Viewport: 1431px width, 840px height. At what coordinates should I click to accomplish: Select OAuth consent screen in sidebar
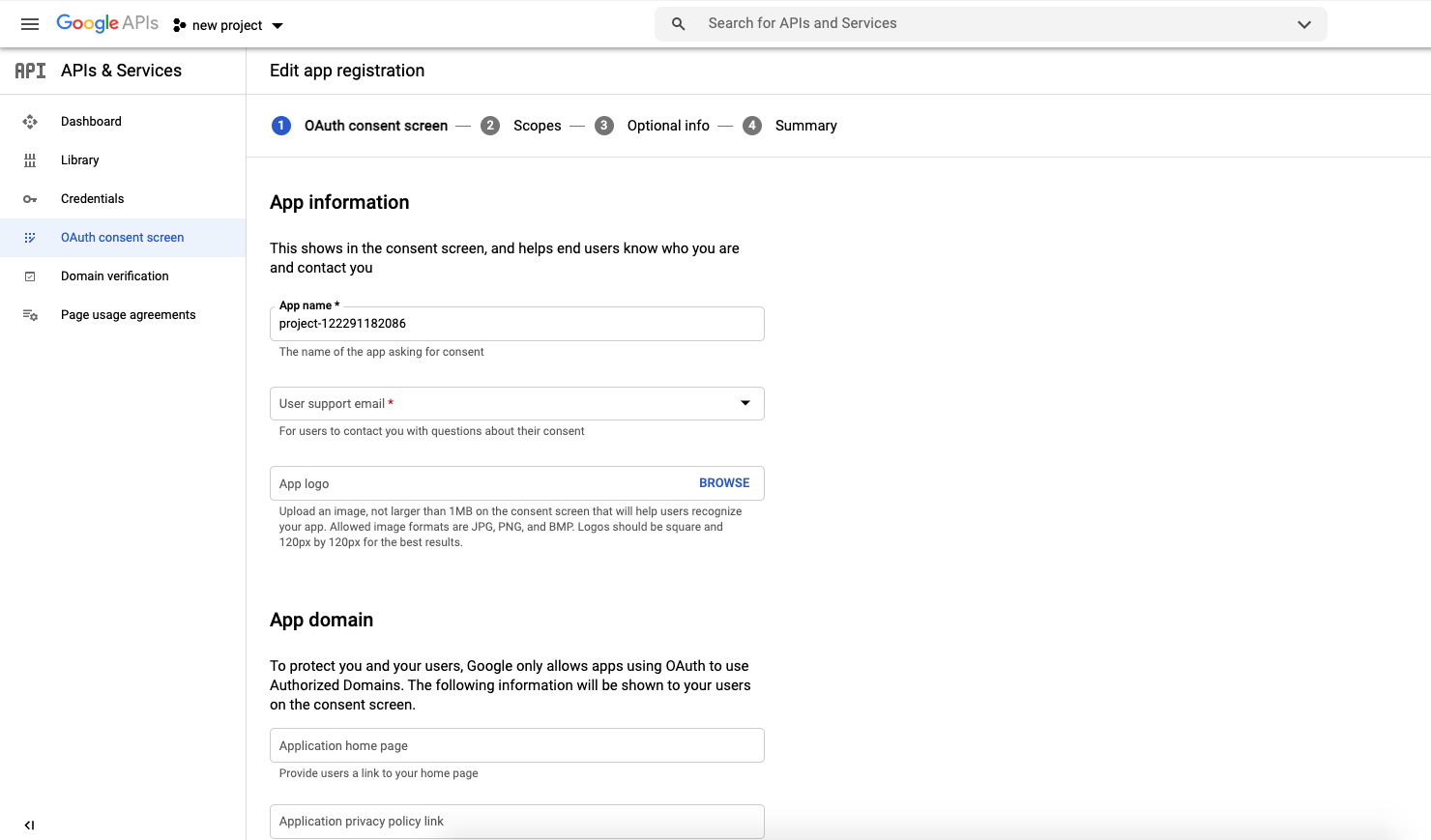pyautogui.click(x=122, y=238)
